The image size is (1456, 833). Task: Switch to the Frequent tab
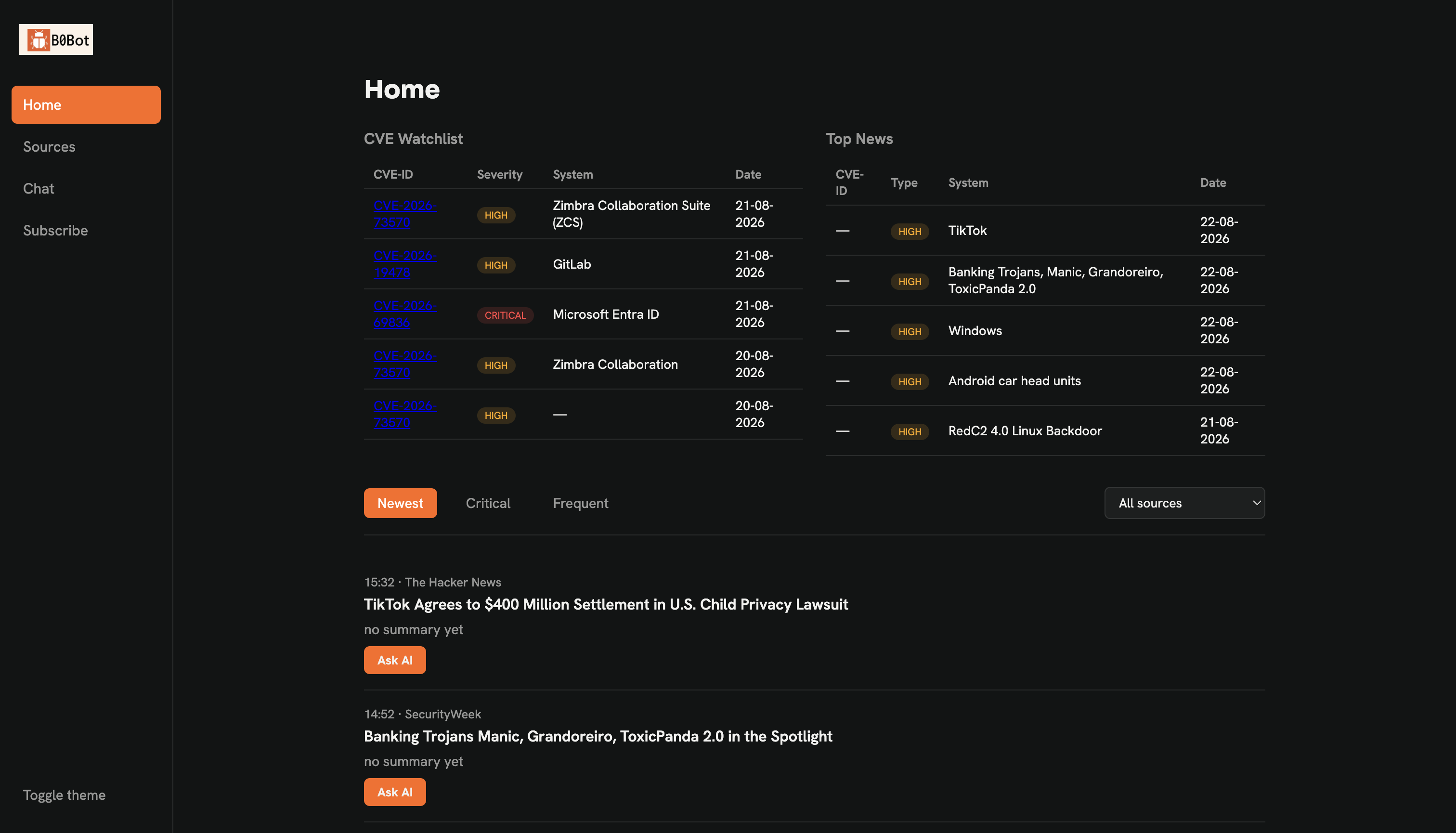(581, 503)
